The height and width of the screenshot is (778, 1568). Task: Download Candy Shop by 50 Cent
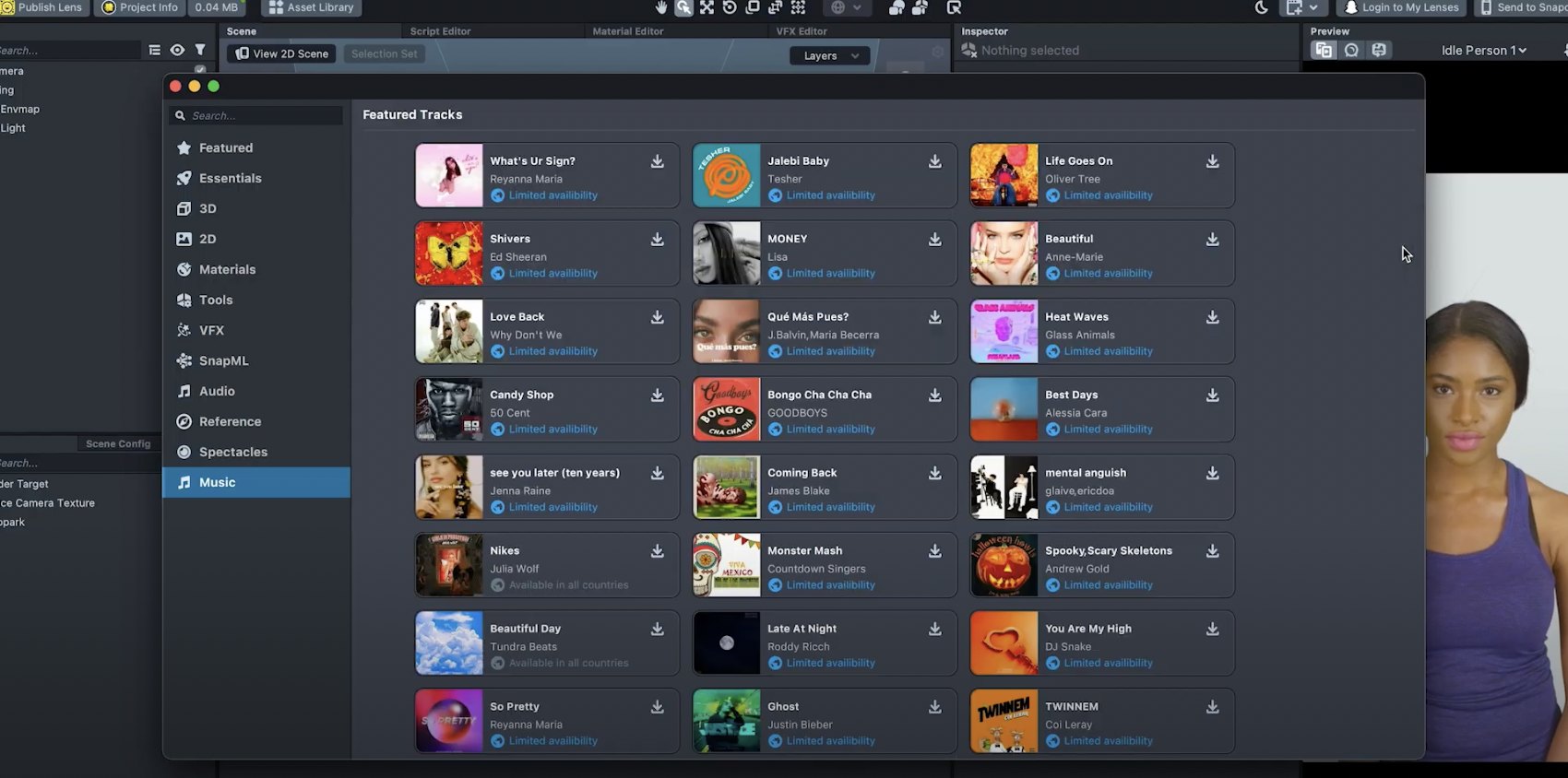tap(658, 395)
